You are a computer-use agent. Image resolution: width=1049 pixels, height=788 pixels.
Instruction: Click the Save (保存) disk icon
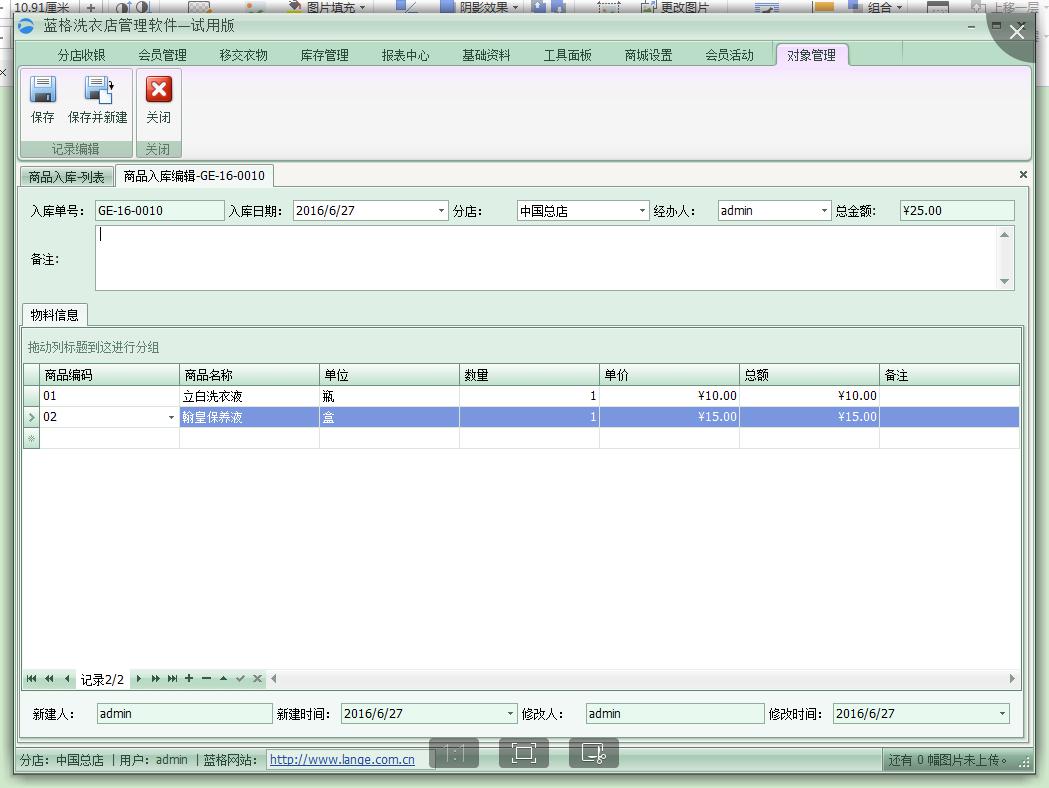[43, 89]
